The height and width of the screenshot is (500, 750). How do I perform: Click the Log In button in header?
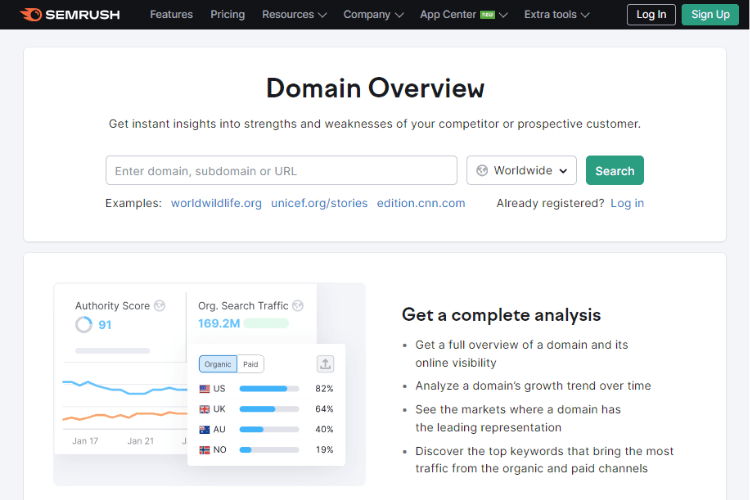coord(651,15)
